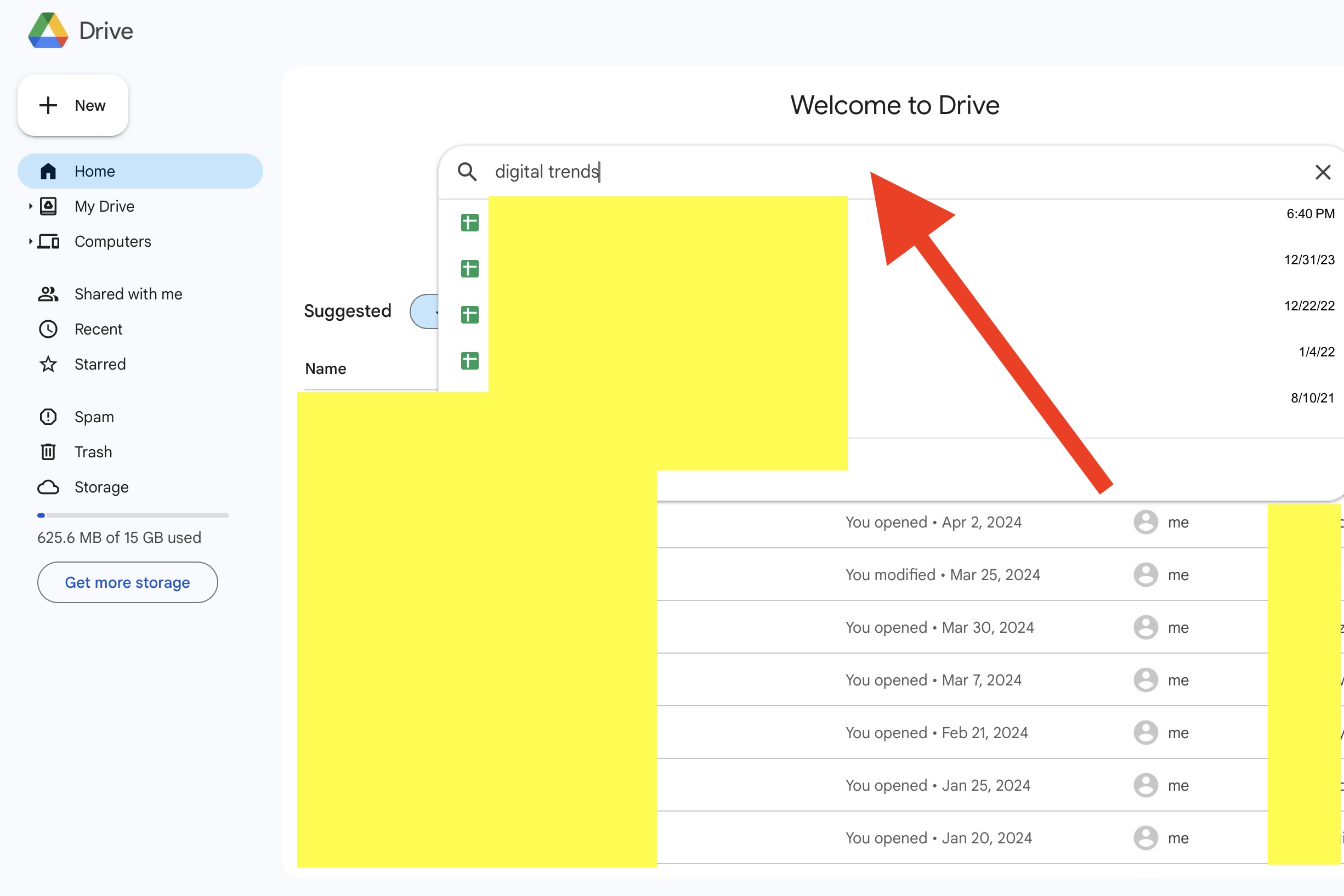Click the owner avatar in the Mar 25 row
1344x896 pixels.
[1145, 575]
